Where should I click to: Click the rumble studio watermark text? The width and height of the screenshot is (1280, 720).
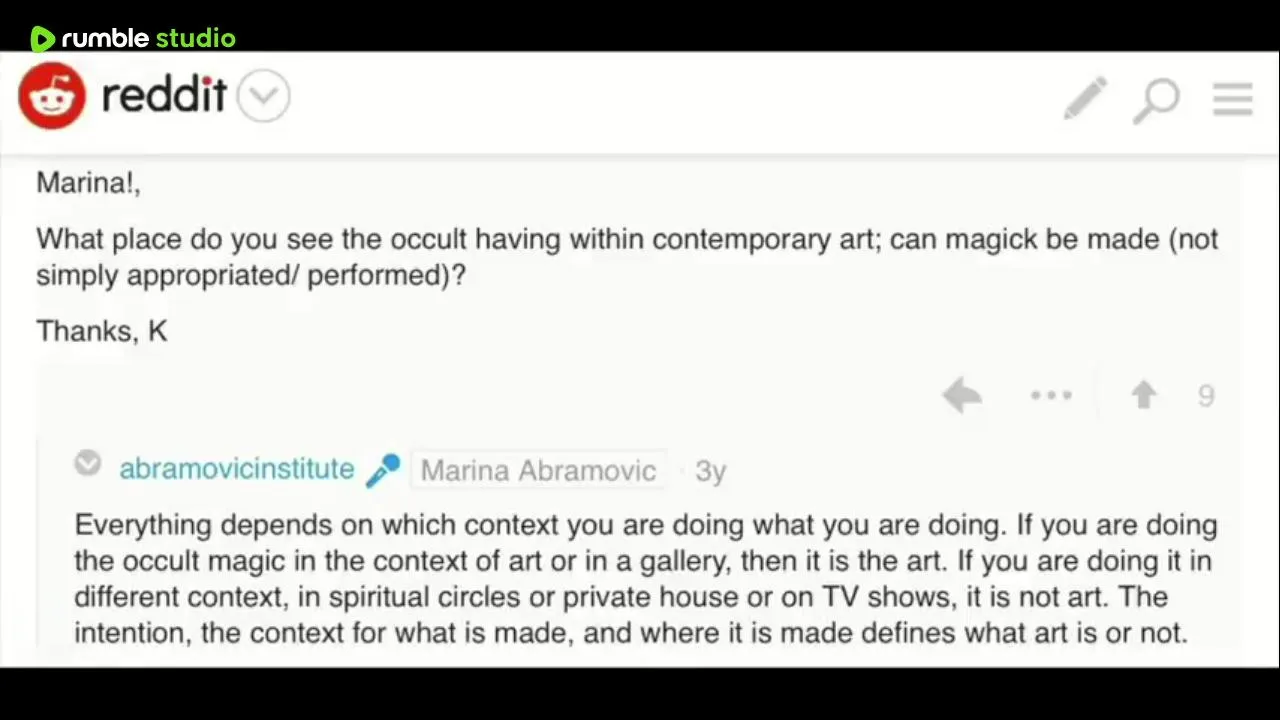[148, 39]
